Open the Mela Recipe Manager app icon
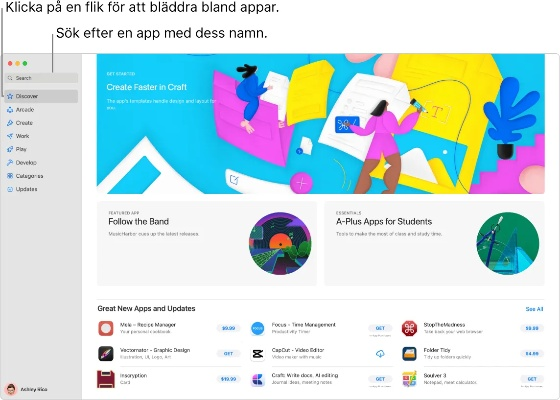Image resolution: width=560 pixels, height=400 pixels. [x=106, y=328]
